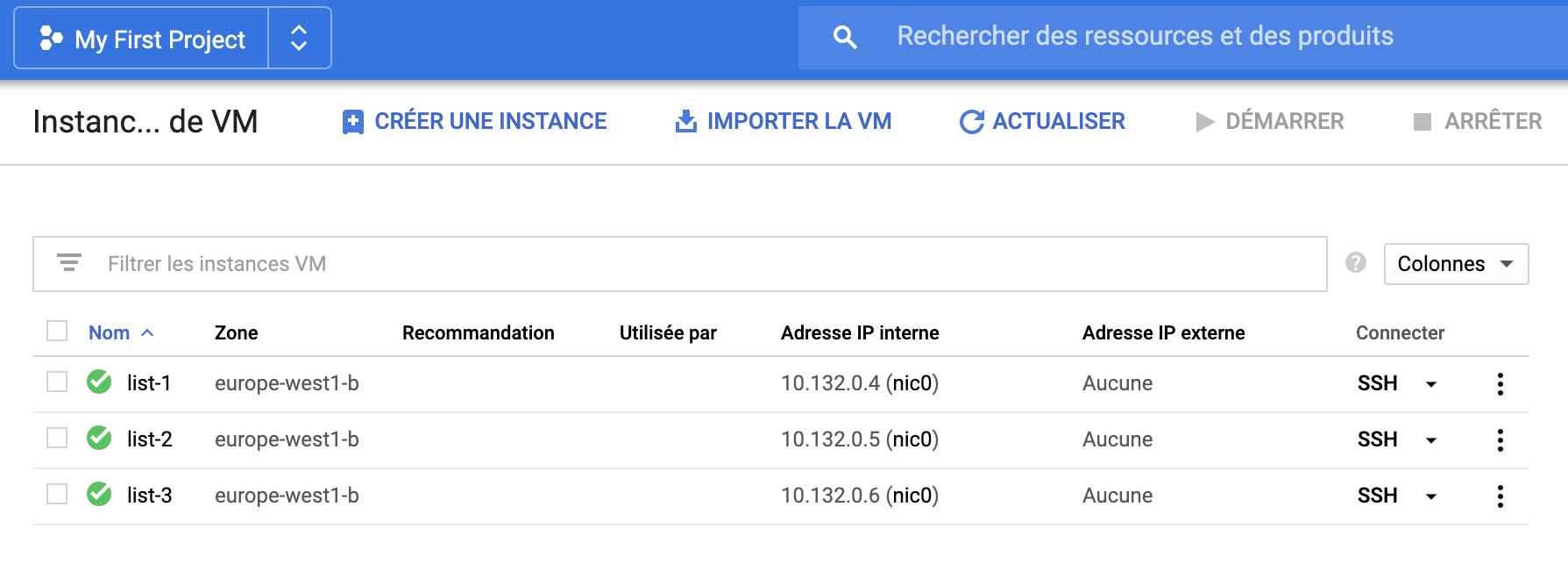Open the help question mark icon
Viewport: 1568px width, 571px height.
point(1355,262)
